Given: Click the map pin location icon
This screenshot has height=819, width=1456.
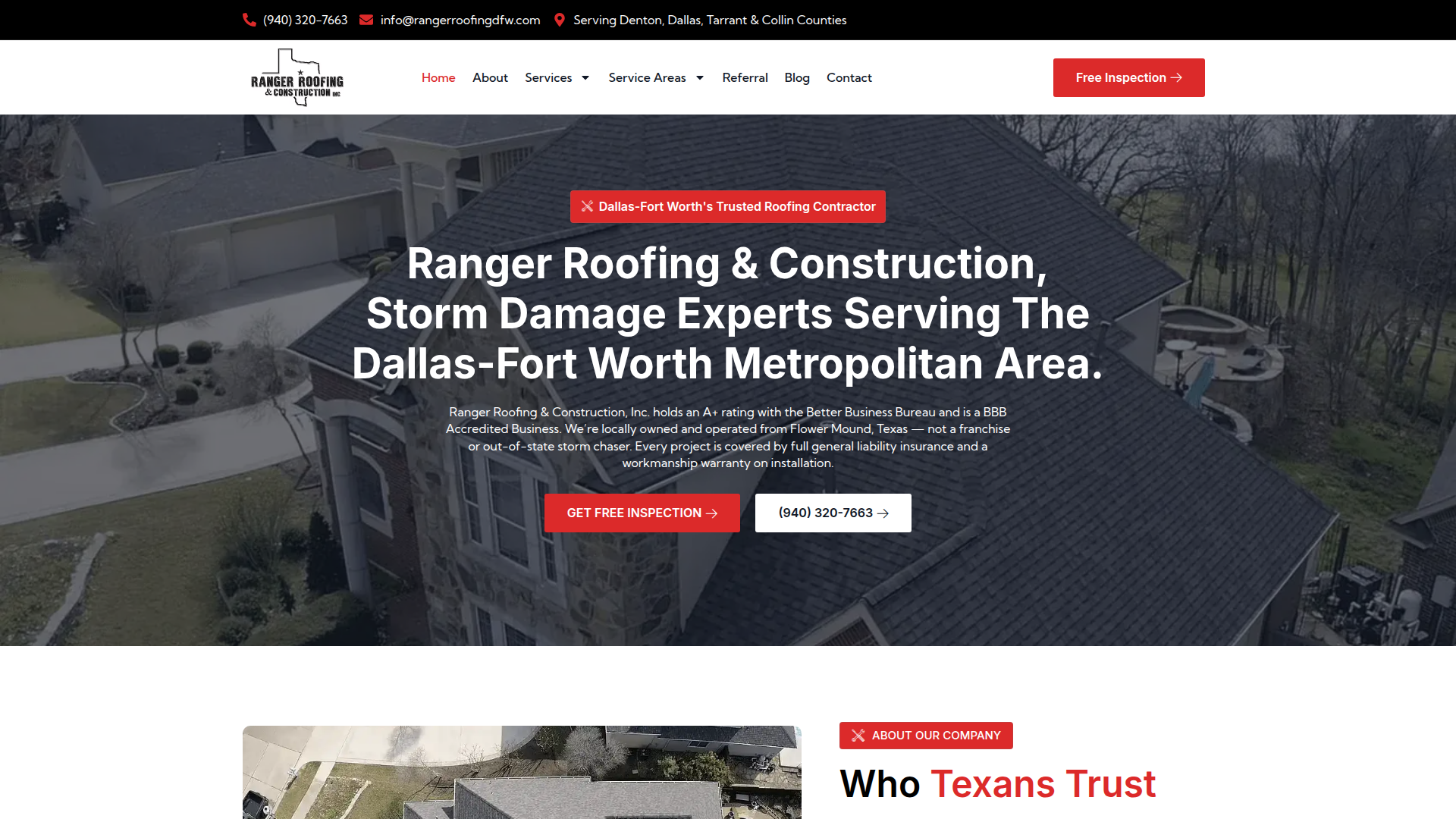Looking at the screenshot, I should [560, 20].
